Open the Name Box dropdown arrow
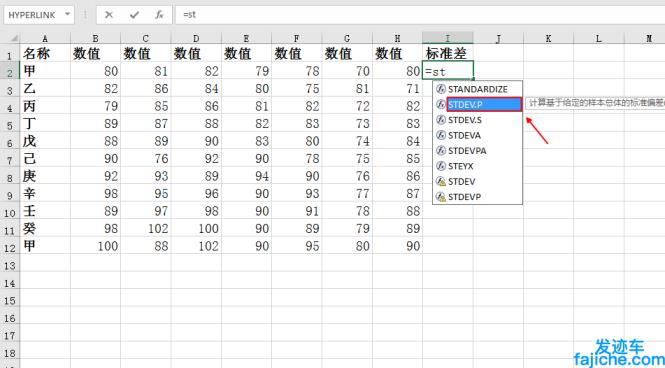The height and width of the screenshot is (368, 665). (x=67, y=15)
